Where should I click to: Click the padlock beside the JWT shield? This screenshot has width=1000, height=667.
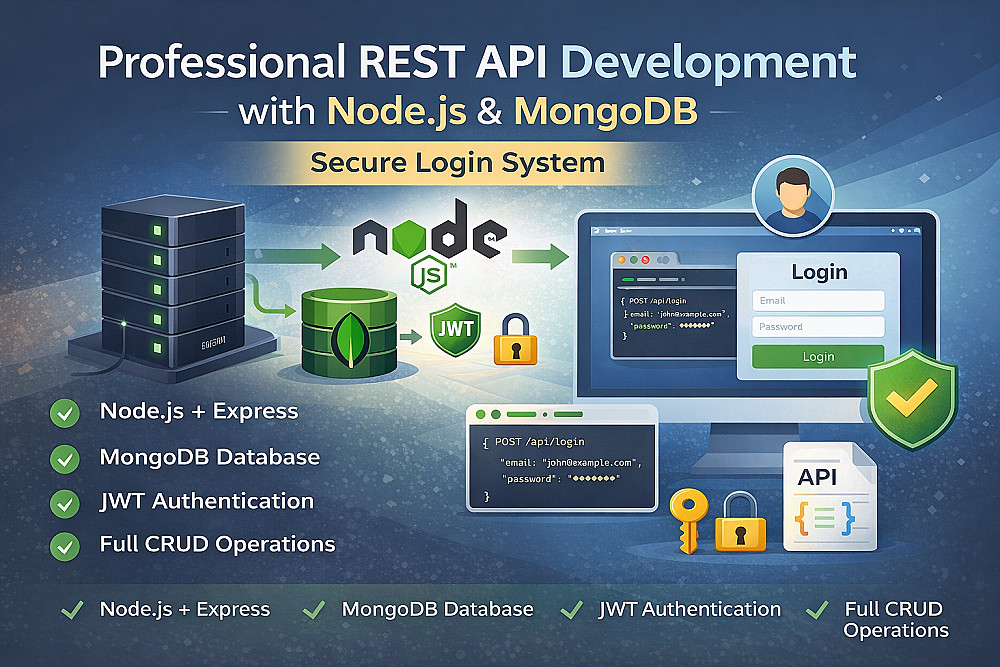[515, 339]
